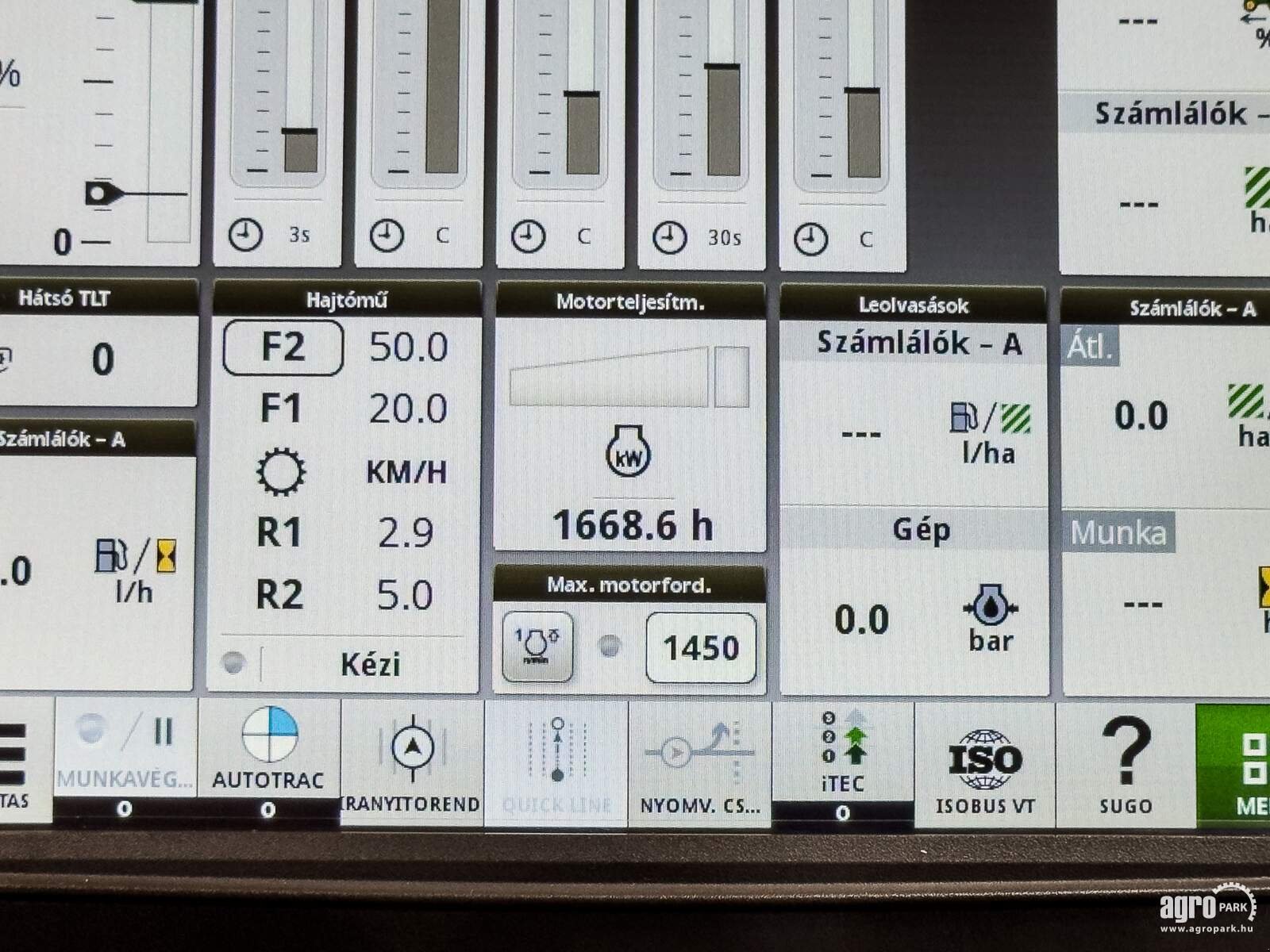The height and width of the screenshot is (952, 1270).
Task: Open the IRANYITOREND guidance shortcut
Action: click(411, 763)
